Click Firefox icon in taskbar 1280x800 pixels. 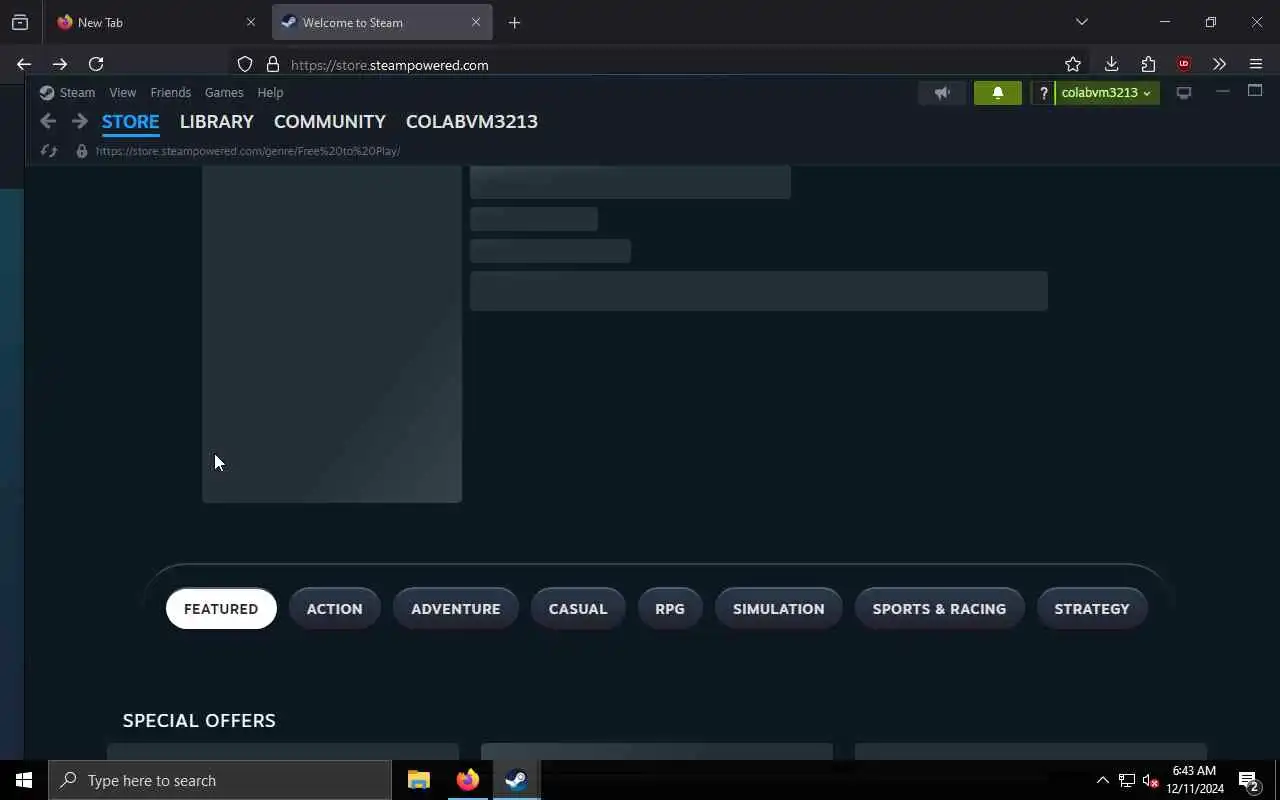pos(467,780)
